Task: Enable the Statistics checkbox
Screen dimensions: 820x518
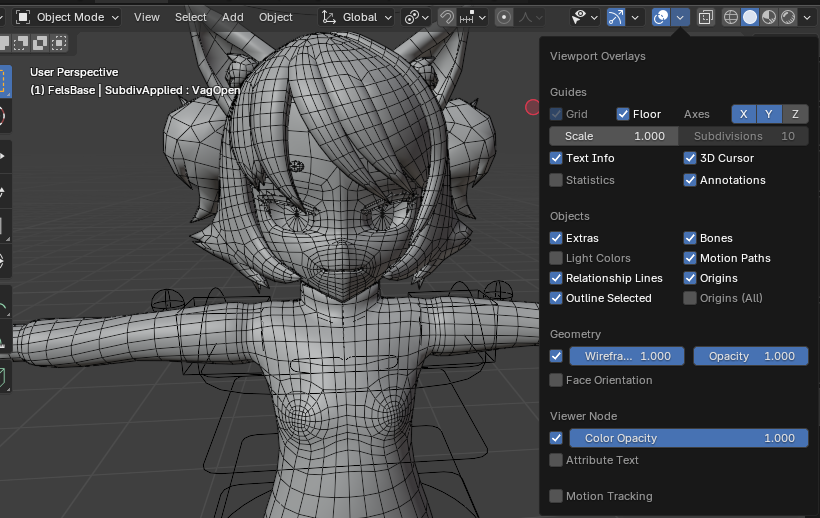Action: [x=556, y=180]
